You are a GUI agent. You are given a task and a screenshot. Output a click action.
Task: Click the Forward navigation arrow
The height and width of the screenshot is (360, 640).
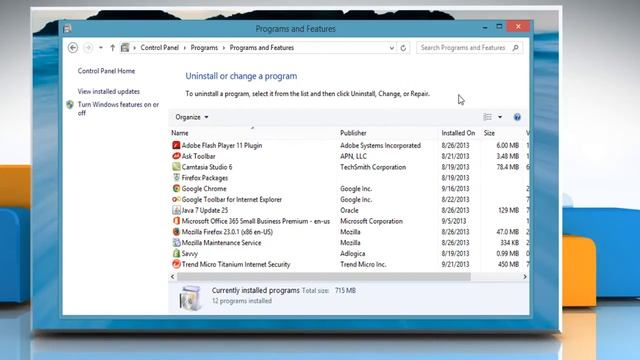point(88,48)
